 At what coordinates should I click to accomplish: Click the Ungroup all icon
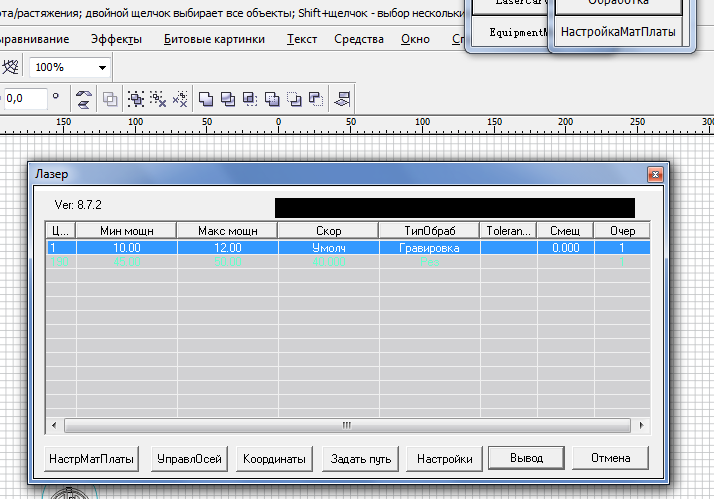180,99
